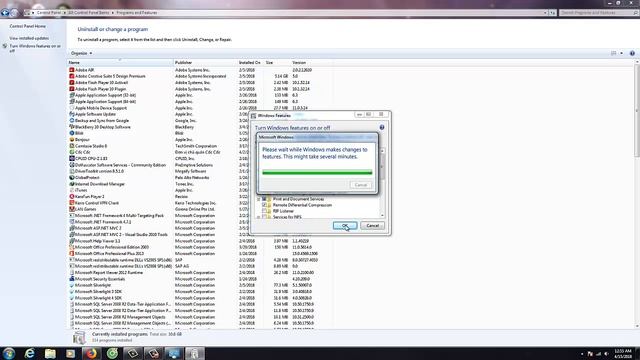Select the iTunes program row

200,190
